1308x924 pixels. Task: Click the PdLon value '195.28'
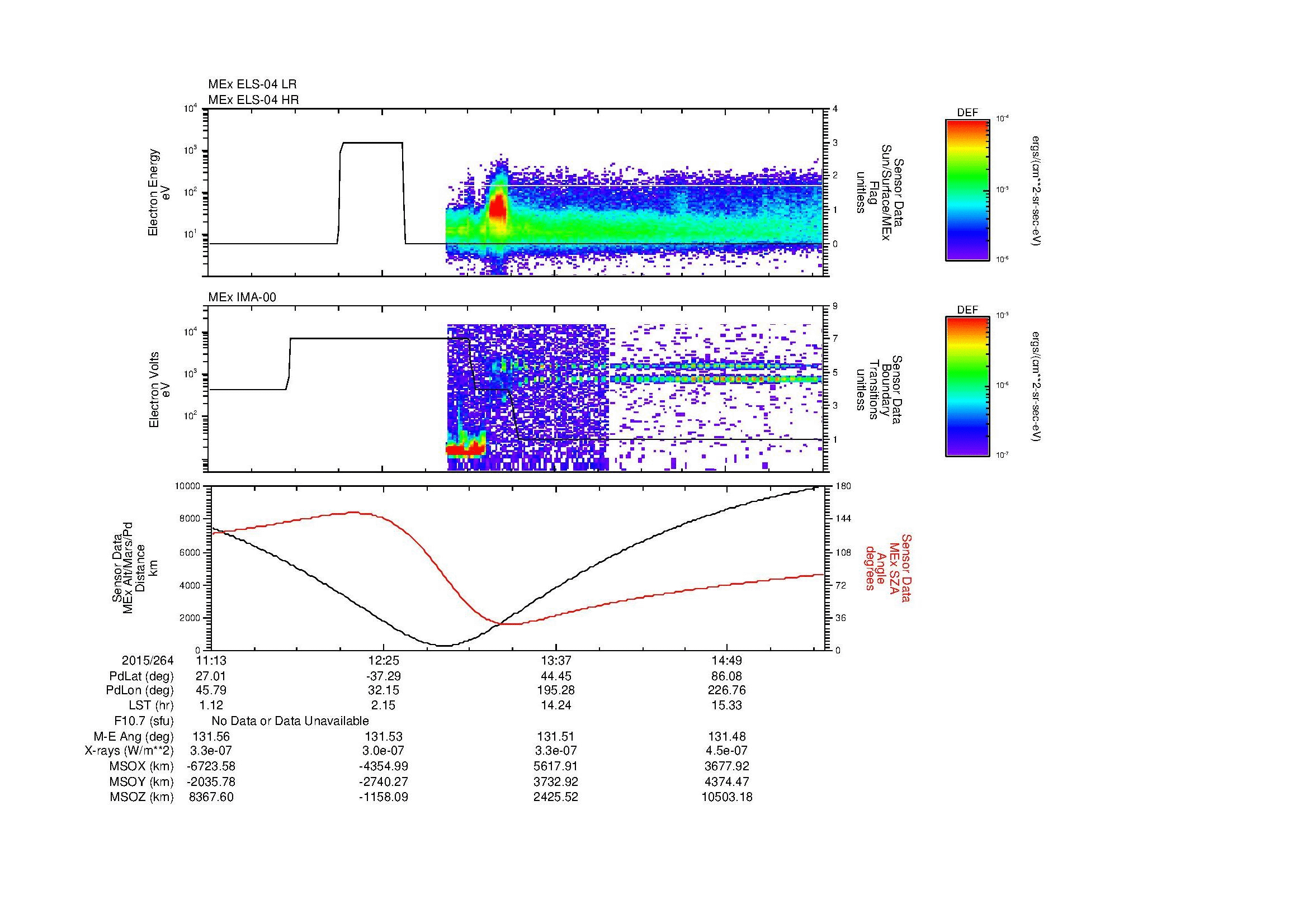[555, 690]
